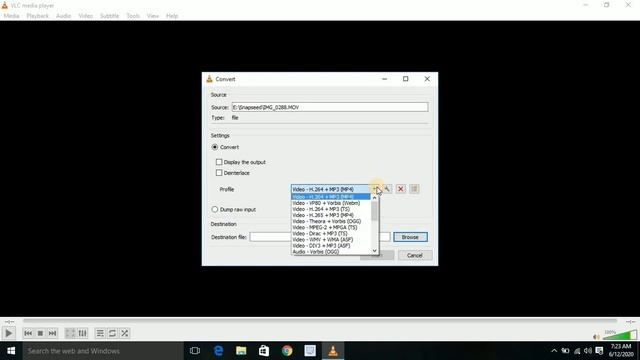Click the playback seek bar
The image size is (640, 360).
(x=320, y=322)
